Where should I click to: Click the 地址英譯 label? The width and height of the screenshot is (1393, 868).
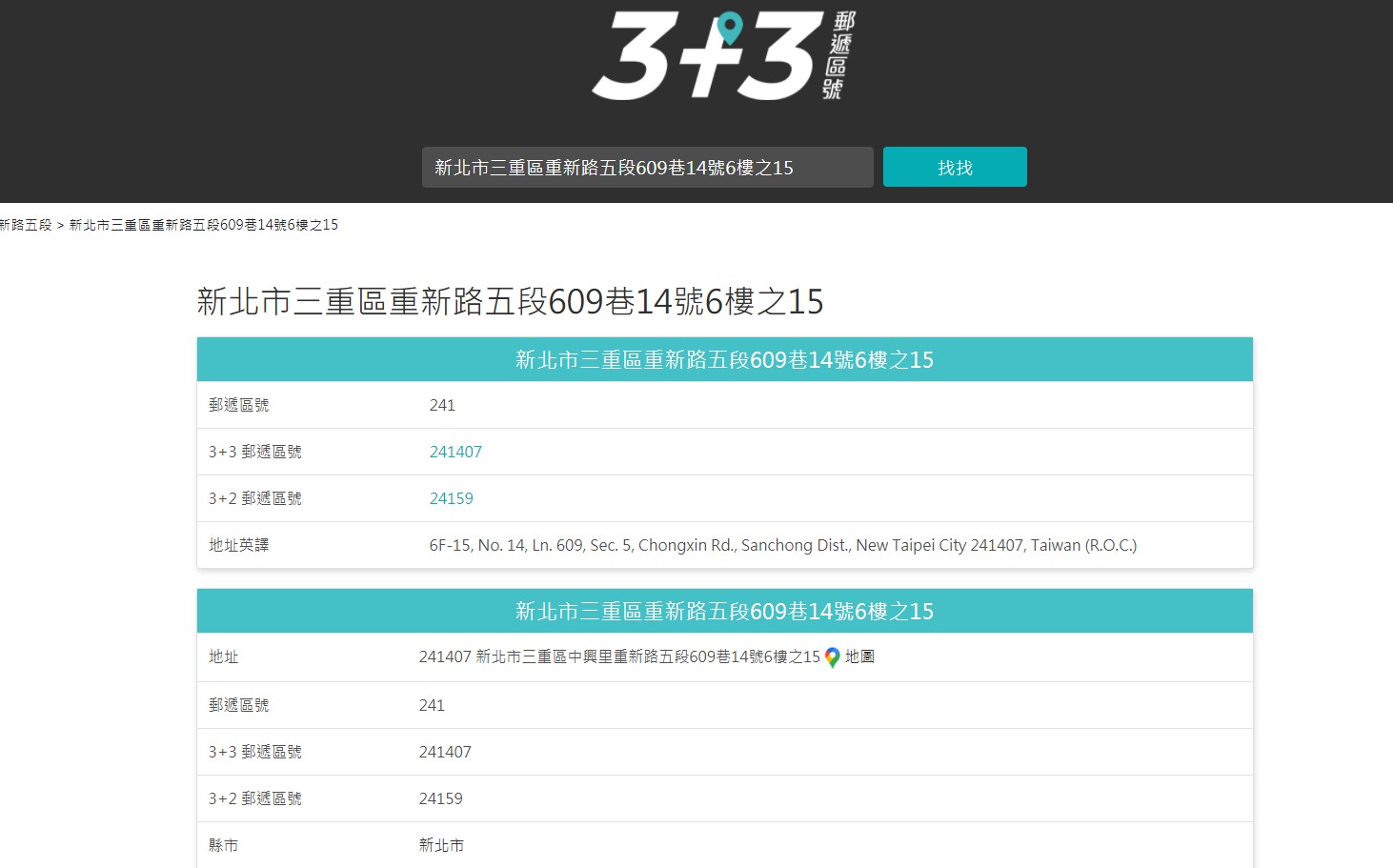tap(239, 545)
